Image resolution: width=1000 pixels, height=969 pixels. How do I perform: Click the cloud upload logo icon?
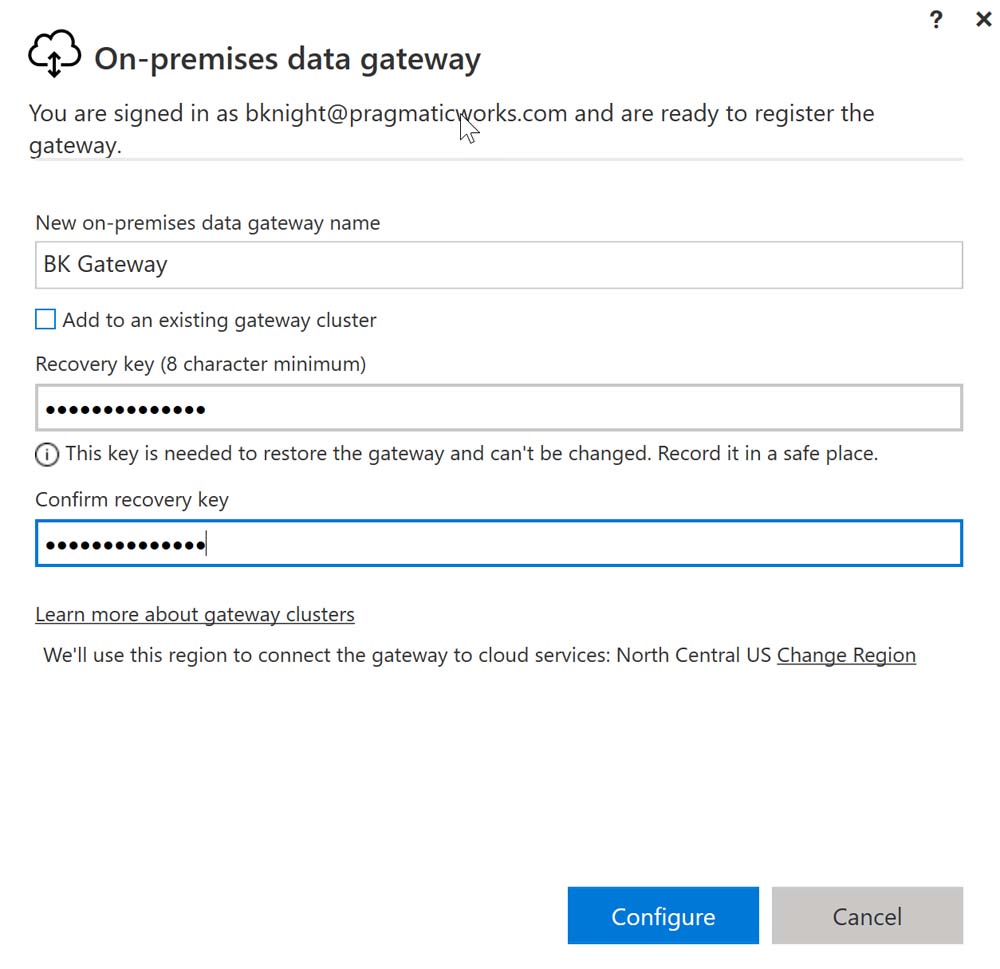tap(54, 56)
